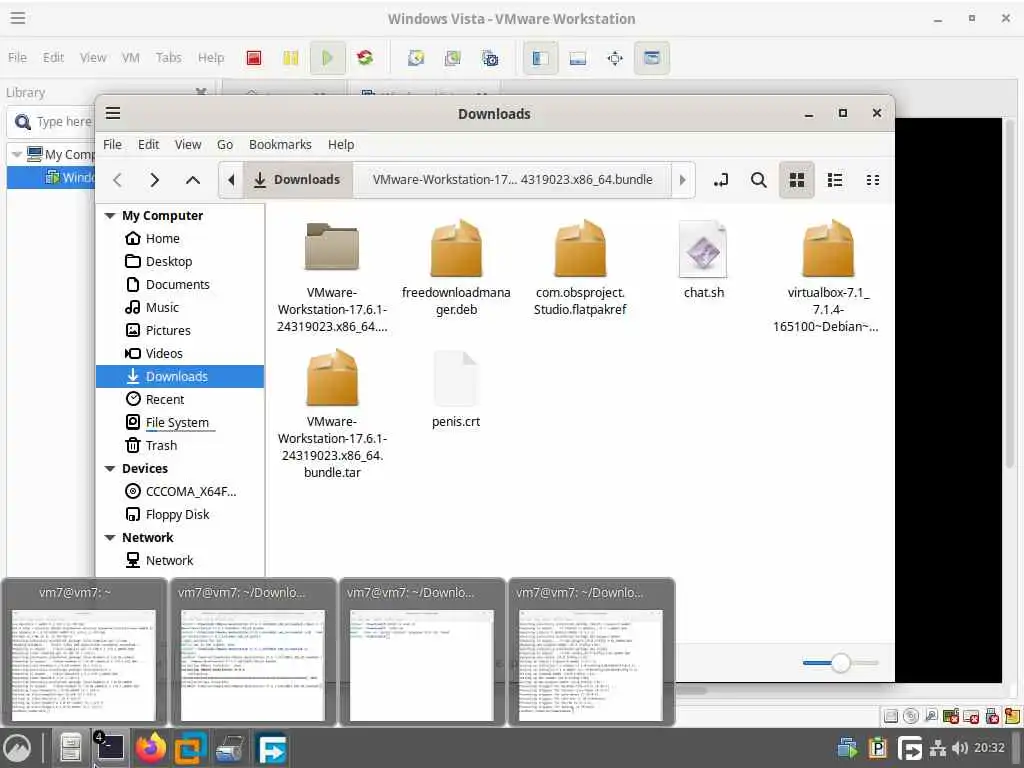Viewport: 1024px width, 768px height.
Task: Click VMware suspend yellow icon
Action: pos(291,58)
